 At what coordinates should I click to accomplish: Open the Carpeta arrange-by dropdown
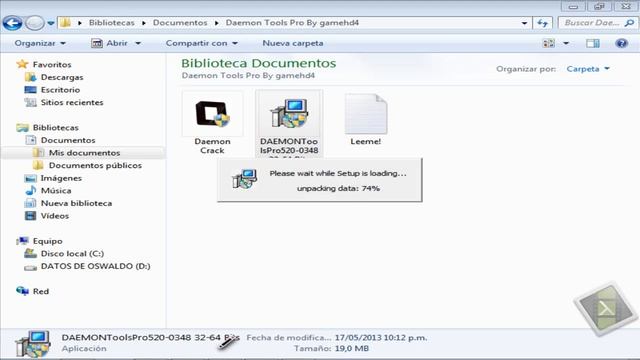pos(588,69)
